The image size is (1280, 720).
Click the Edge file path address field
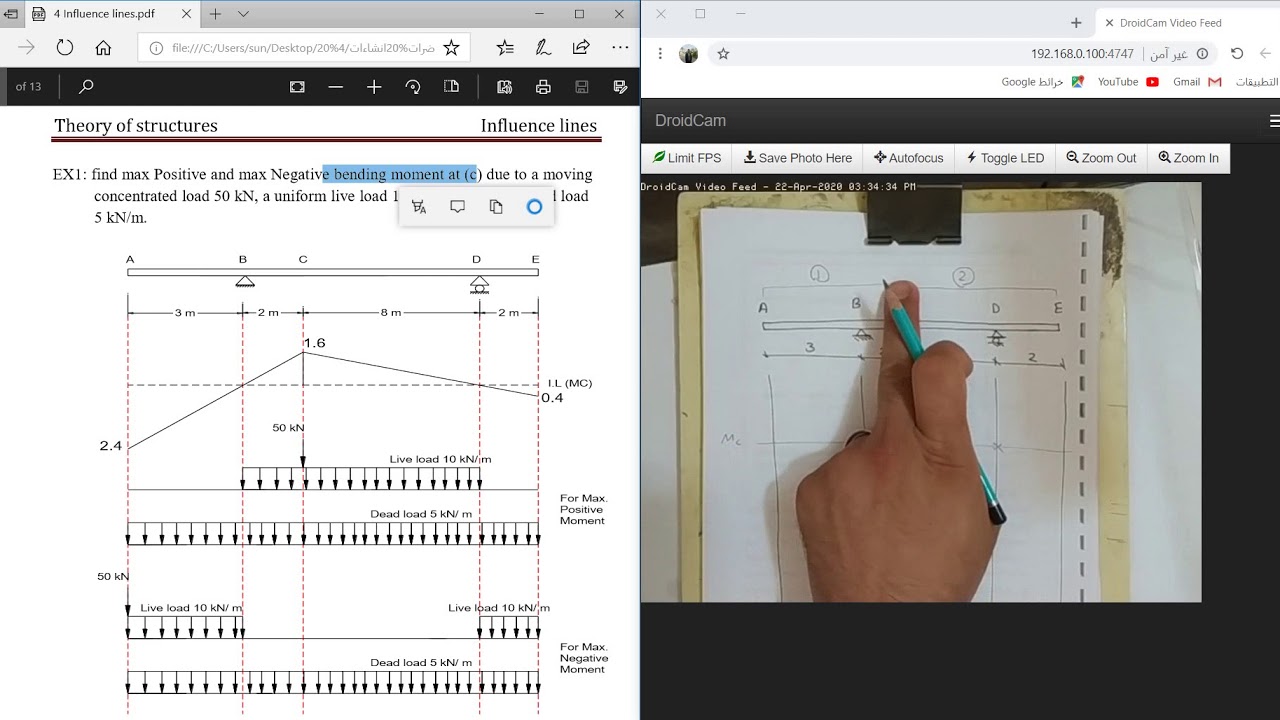pos(303,48)
